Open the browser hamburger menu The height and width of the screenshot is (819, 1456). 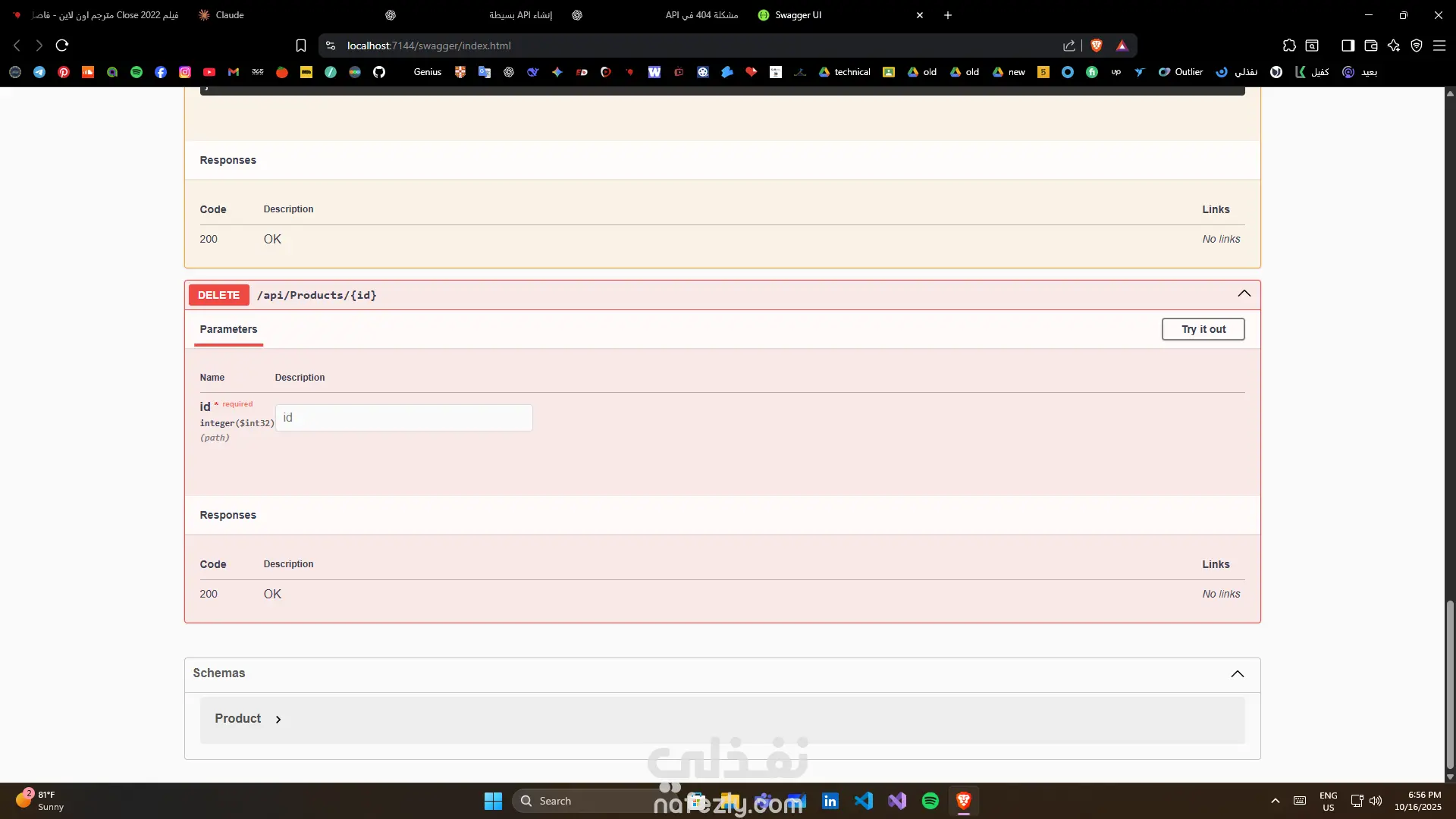(1439, 45)
